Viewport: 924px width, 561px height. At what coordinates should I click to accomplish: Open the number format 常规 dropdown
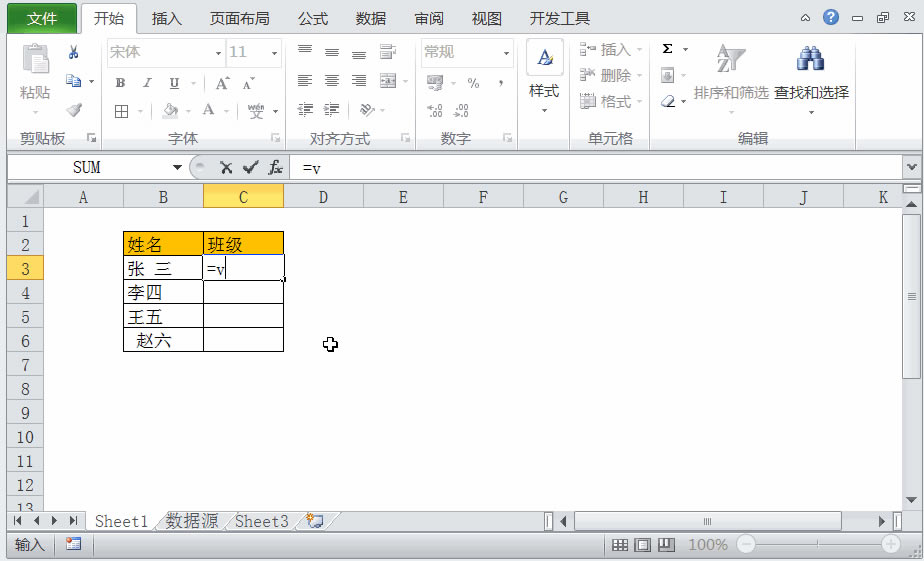click(506, 53)
